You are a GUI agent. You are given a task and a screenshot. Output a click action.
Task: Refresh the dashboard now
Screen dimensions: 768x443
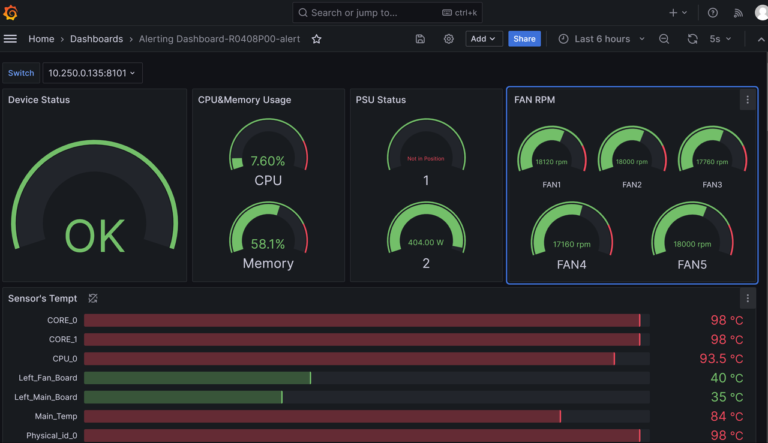click(692, 39)
